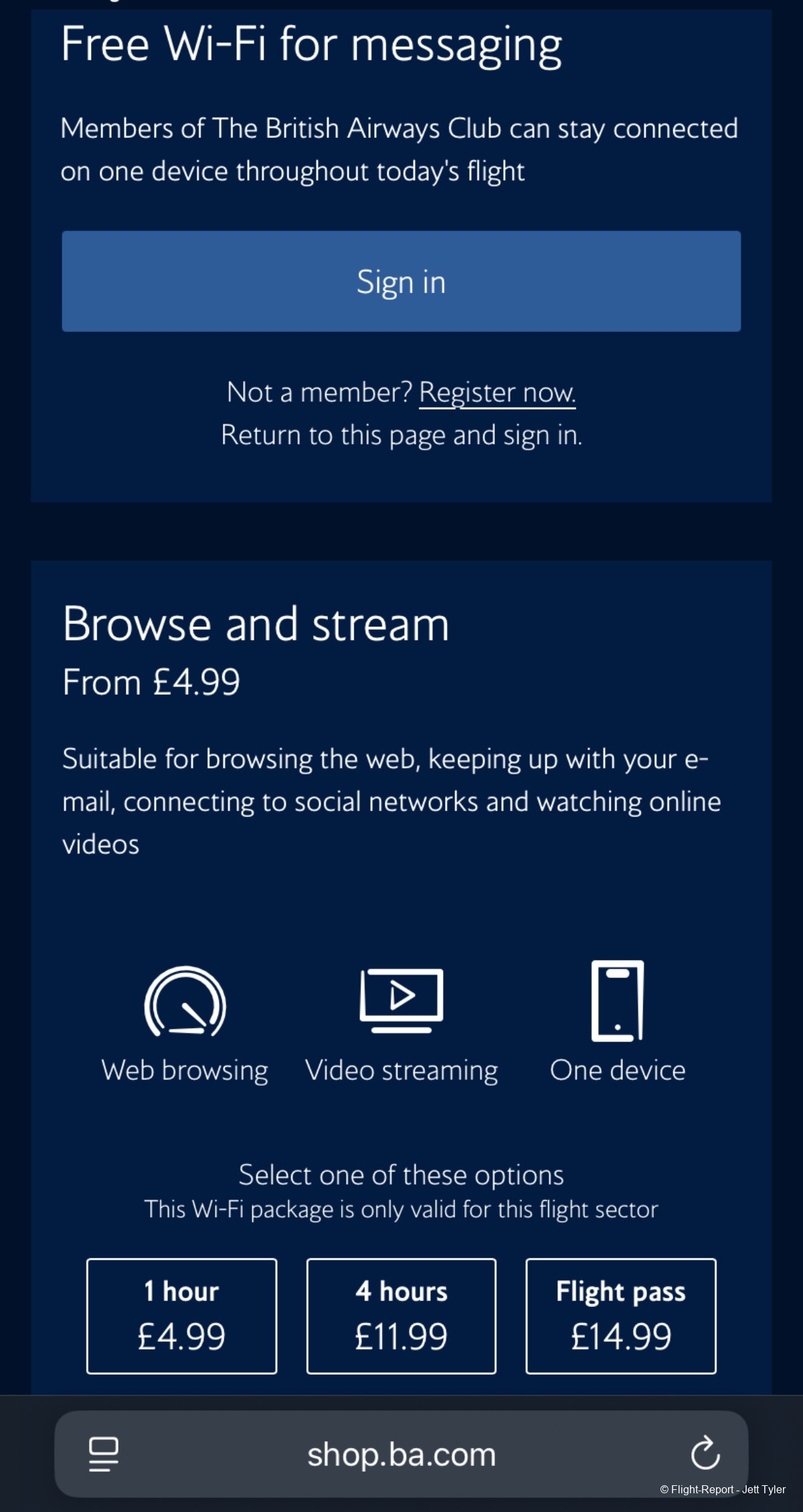Tap the Sign in button
The image size is (803, 1512).
tap(401, 281)
